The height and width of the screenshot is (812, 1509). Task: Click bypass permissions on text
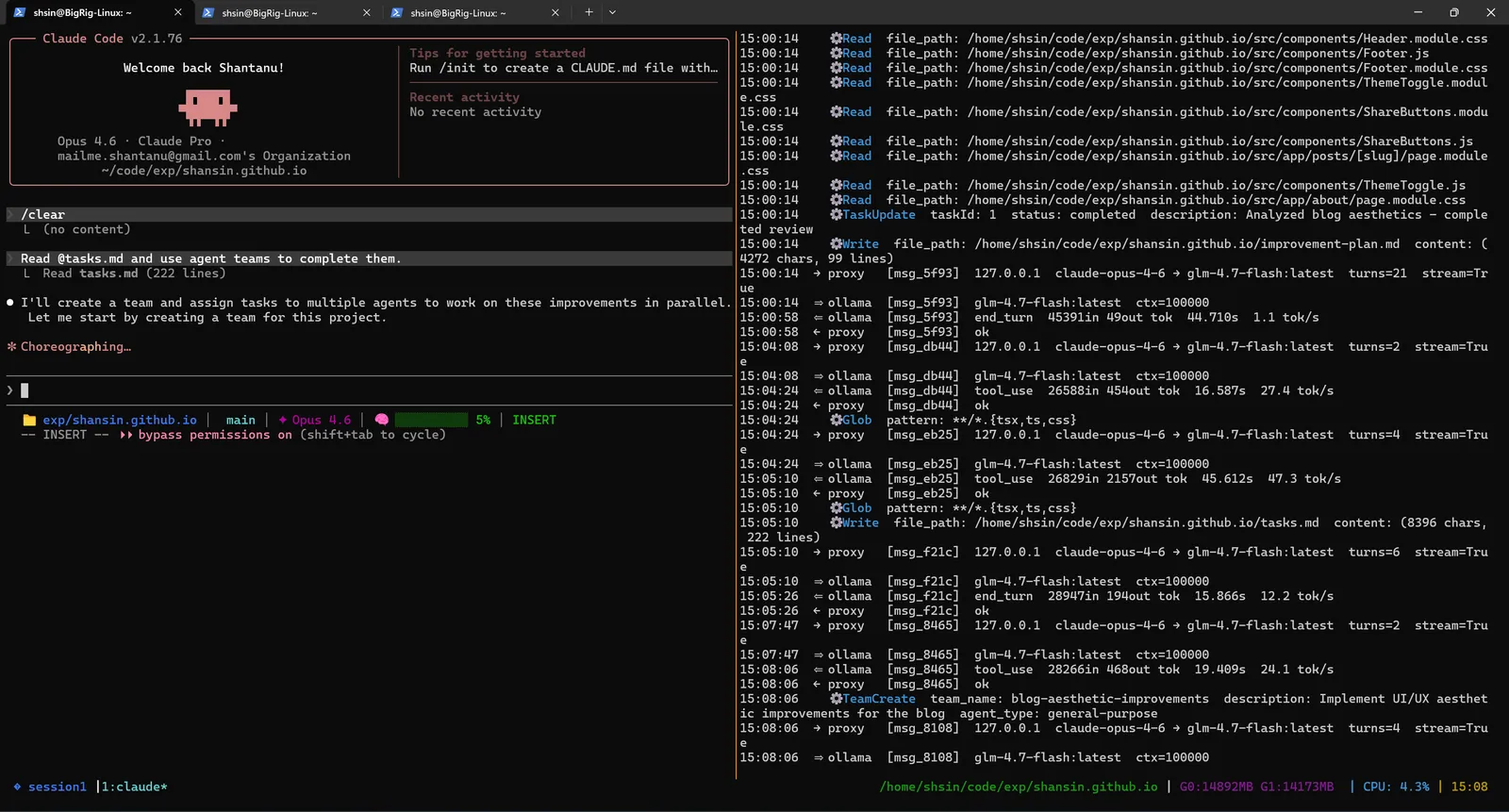click(x=215, y=435)
